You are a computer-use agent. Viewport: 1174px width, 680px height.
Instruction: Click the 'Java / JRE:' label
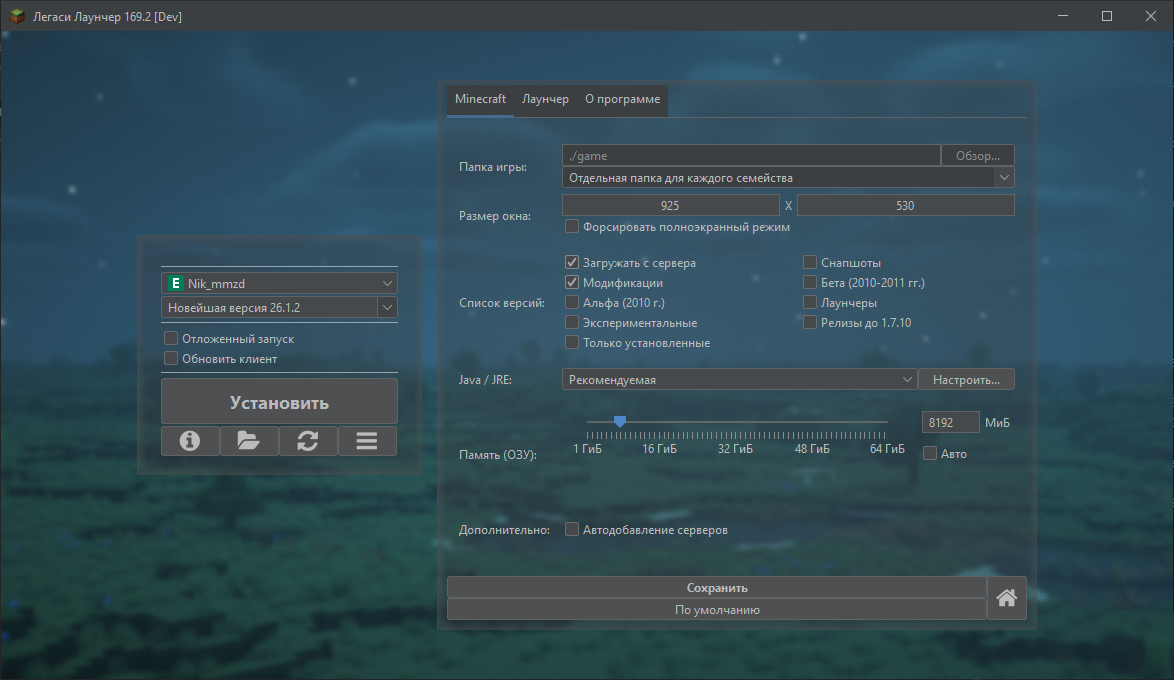coord(485,380)
